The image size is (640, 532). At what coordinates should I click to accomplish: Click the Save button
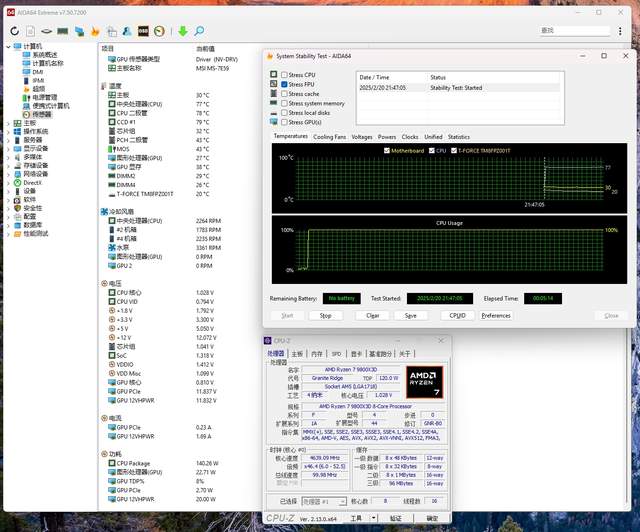pyautogui.click(x=411, y=316)
